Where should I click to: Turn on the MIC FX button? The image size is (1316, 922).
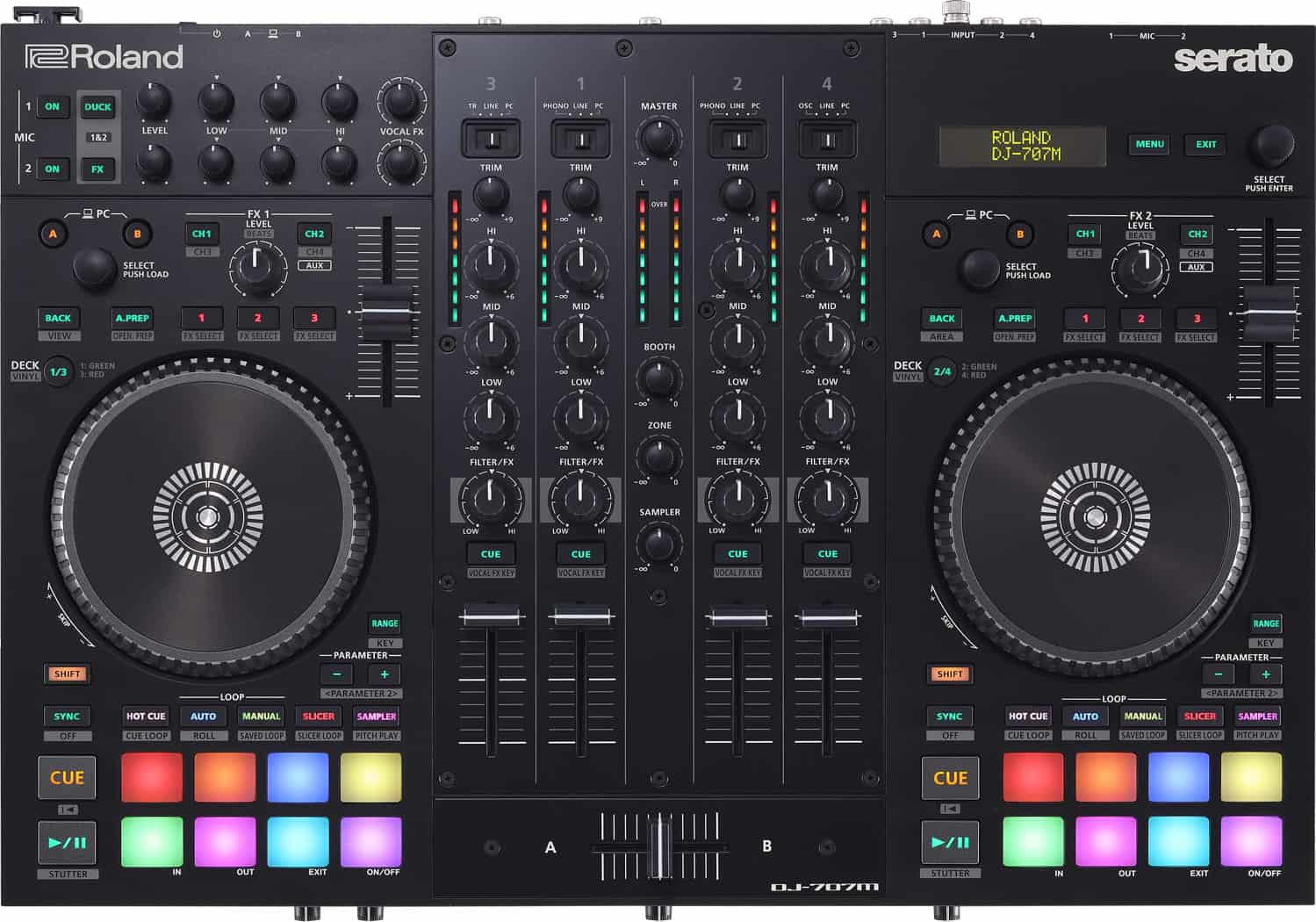coord(97,168)
